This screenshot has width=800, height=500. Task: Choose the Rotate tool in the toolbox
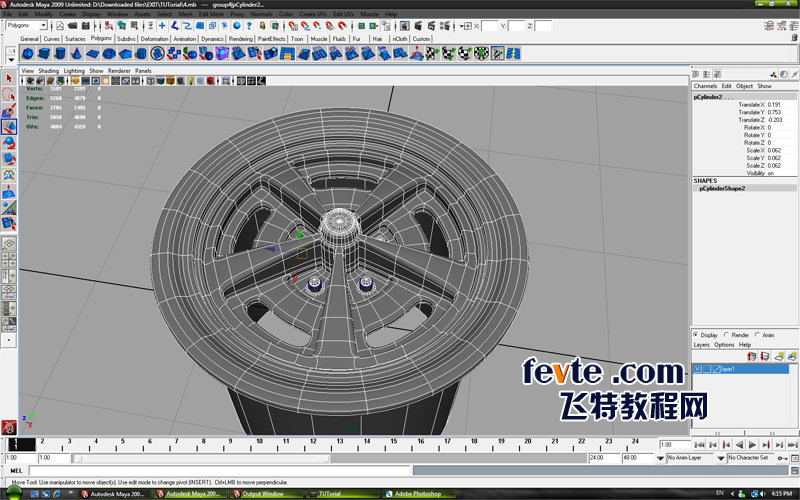tap(9, 143)
